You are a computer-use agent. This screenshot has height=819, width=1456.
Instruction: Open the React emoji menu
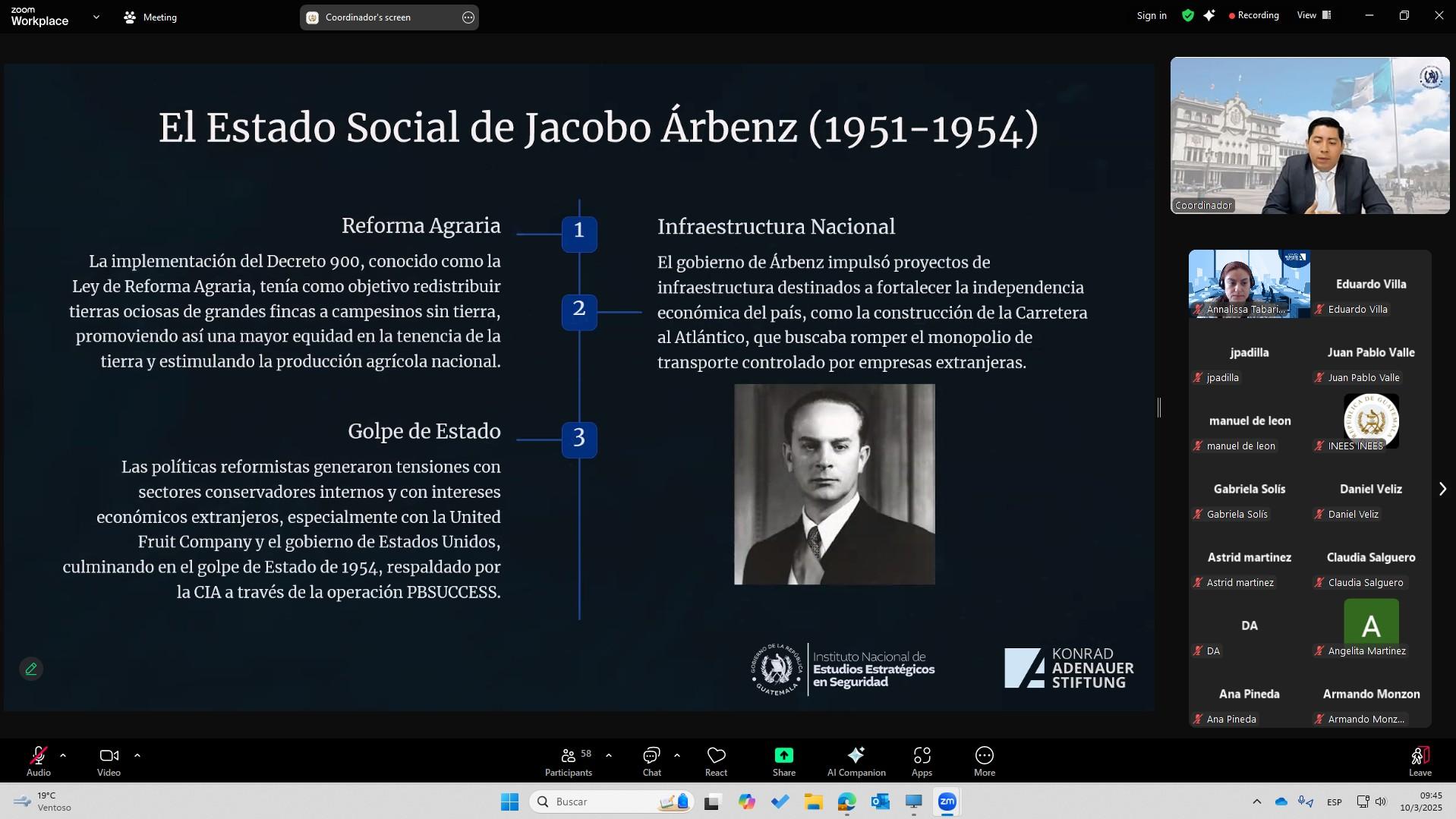716,761
